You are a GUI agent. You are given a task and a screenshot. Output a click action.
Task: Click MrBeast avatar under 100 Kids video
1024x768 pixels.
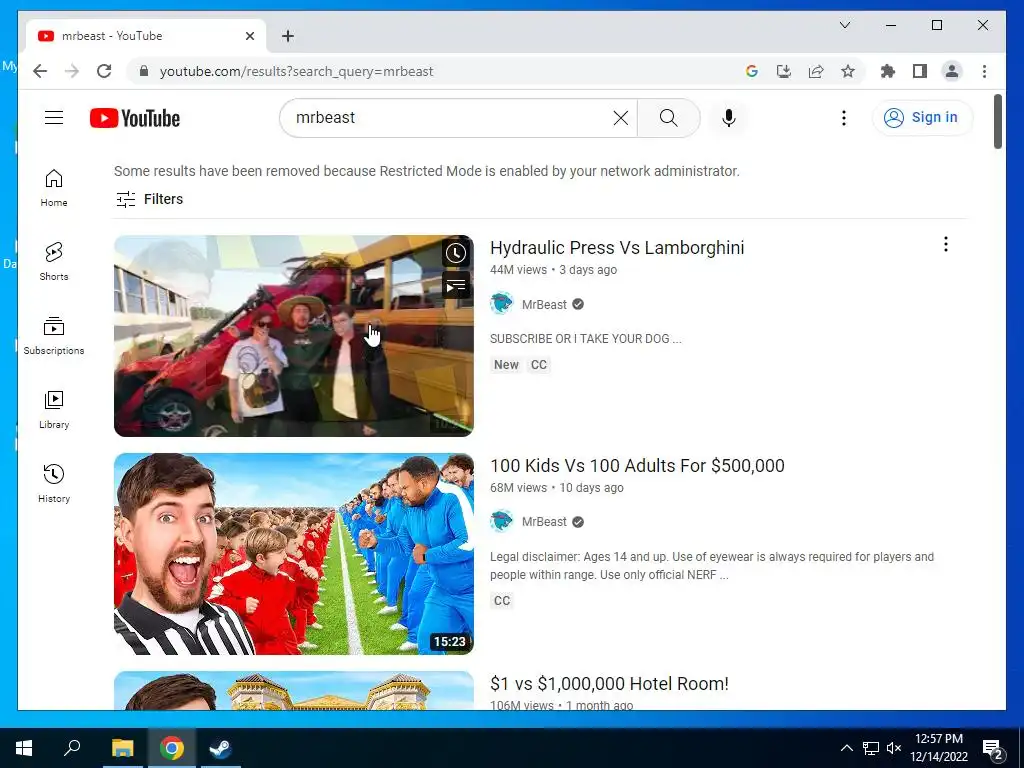pyautogui.click(x=502, y=521)
